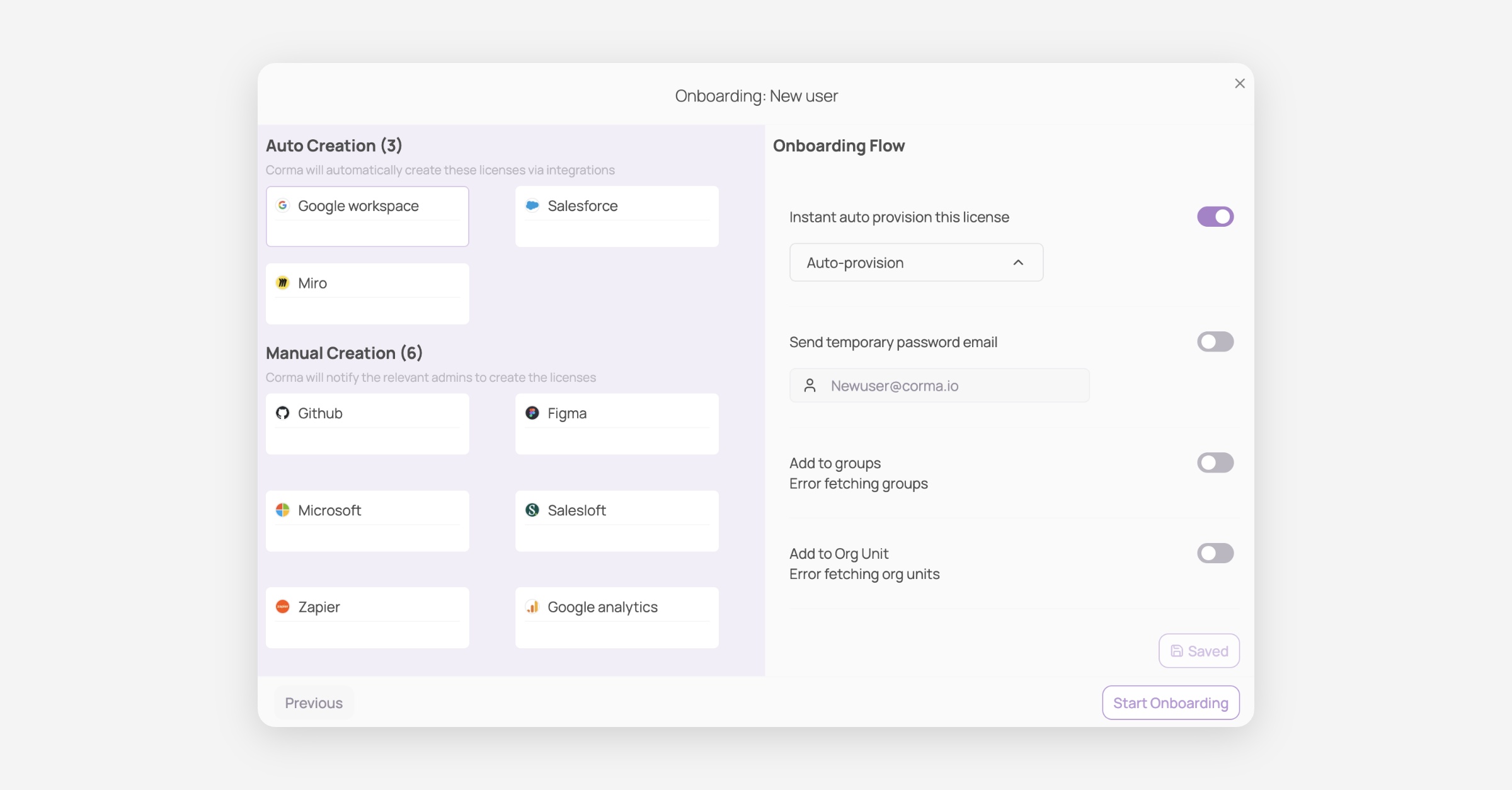This screenshot has width=1512, height=790.
Task: Click the Github octocat icon
Action: 283,413
